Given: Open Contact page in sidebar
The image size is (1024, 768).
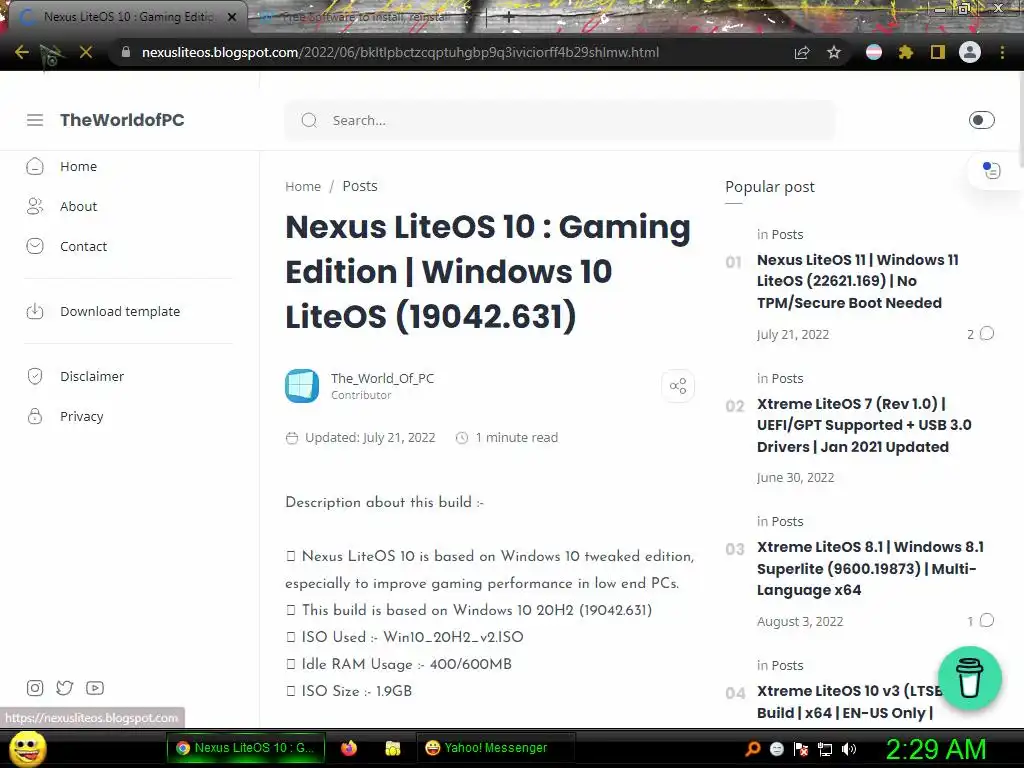Looking at the screenshot, I should tap(83, 246).
